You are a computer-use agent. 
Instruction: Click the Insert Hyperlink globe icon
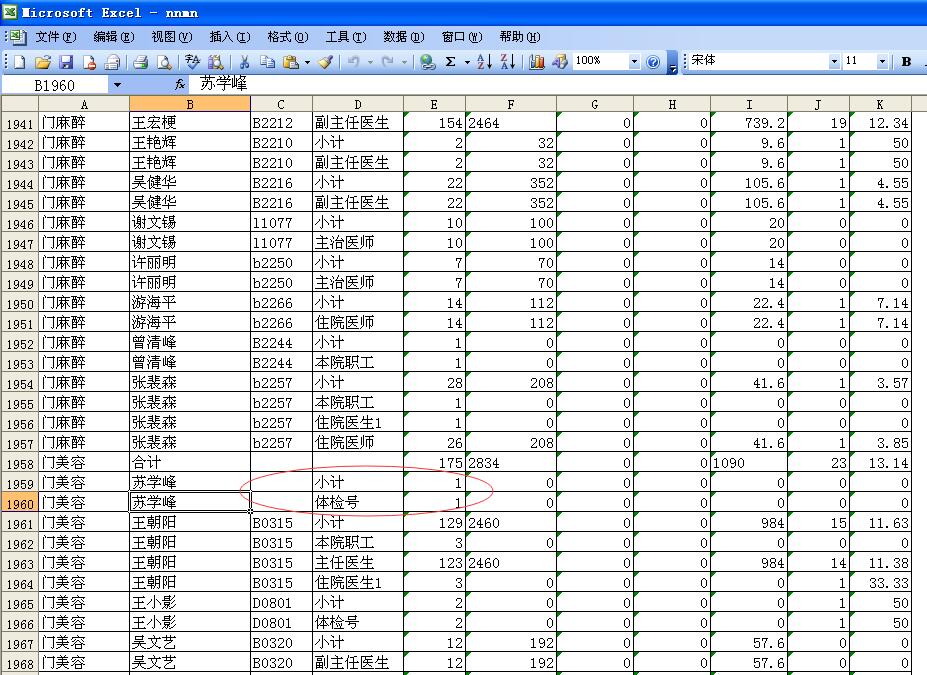tap(427, 61)
